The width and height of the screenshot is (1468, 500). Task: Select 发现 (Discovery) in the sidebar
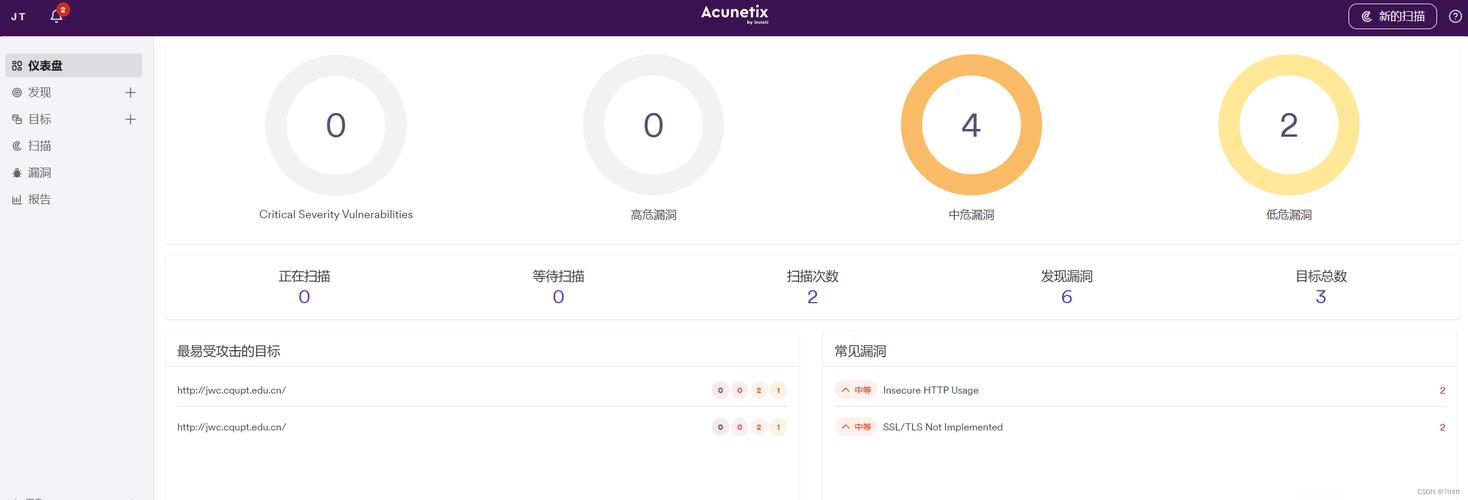pos(39,93)
